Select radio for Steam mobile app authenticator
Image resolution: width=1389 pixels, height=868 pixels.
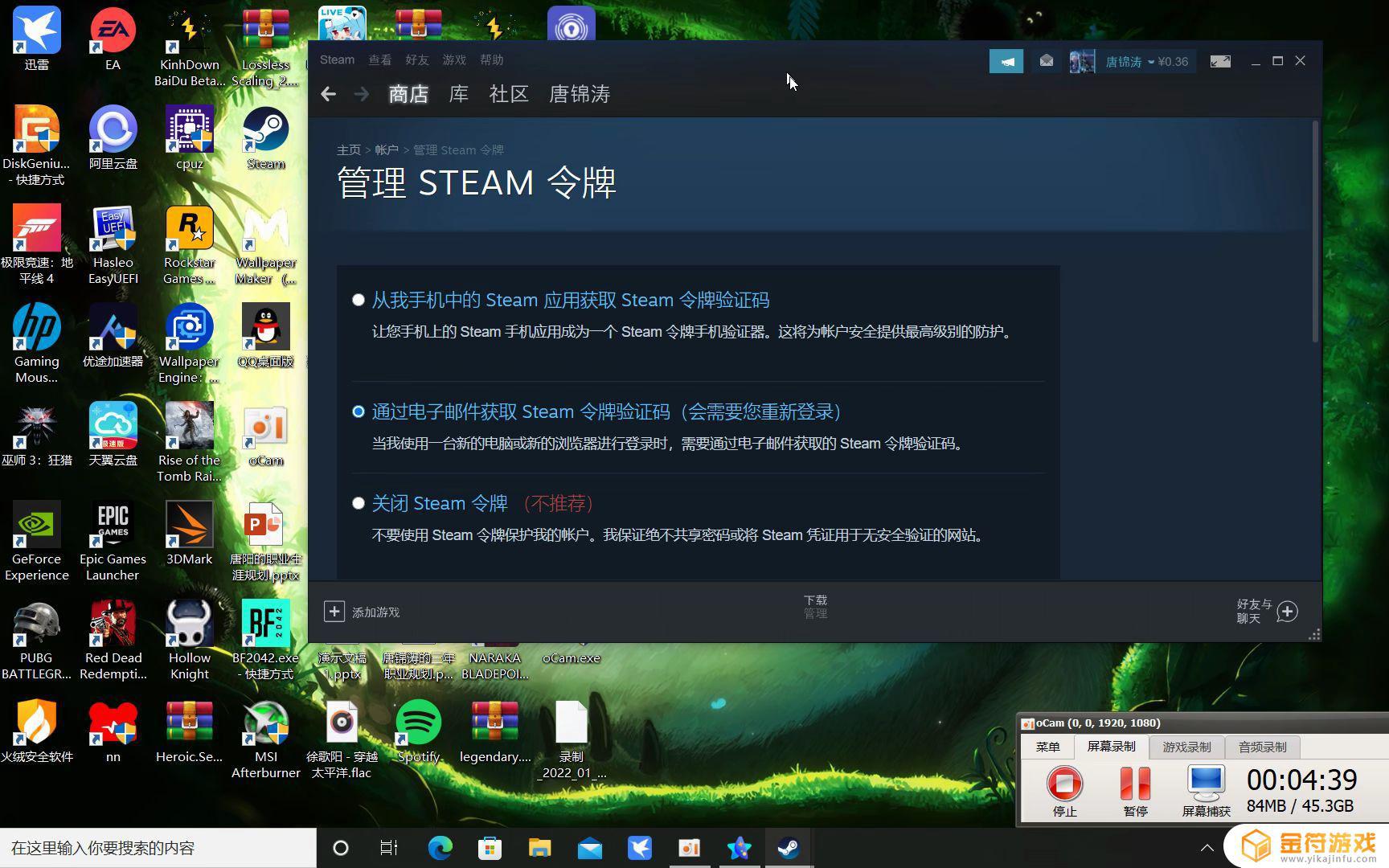[x=359, y=300]
